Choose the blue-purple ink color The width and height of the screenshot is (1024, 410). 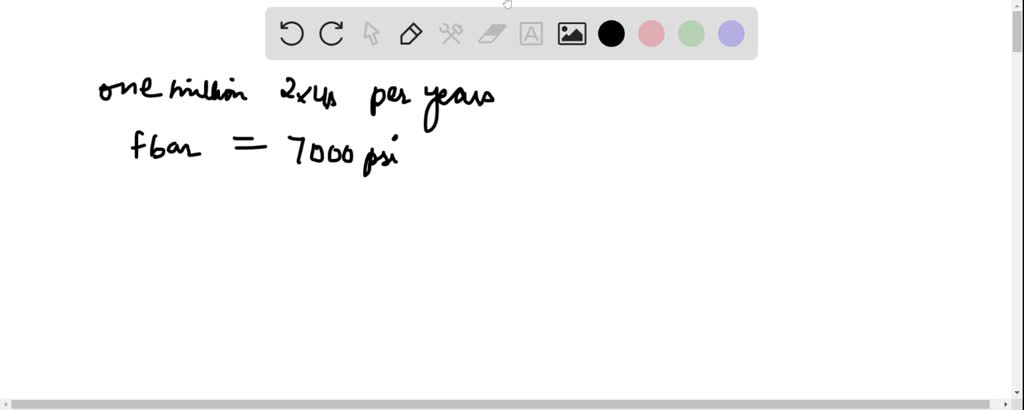731,34
